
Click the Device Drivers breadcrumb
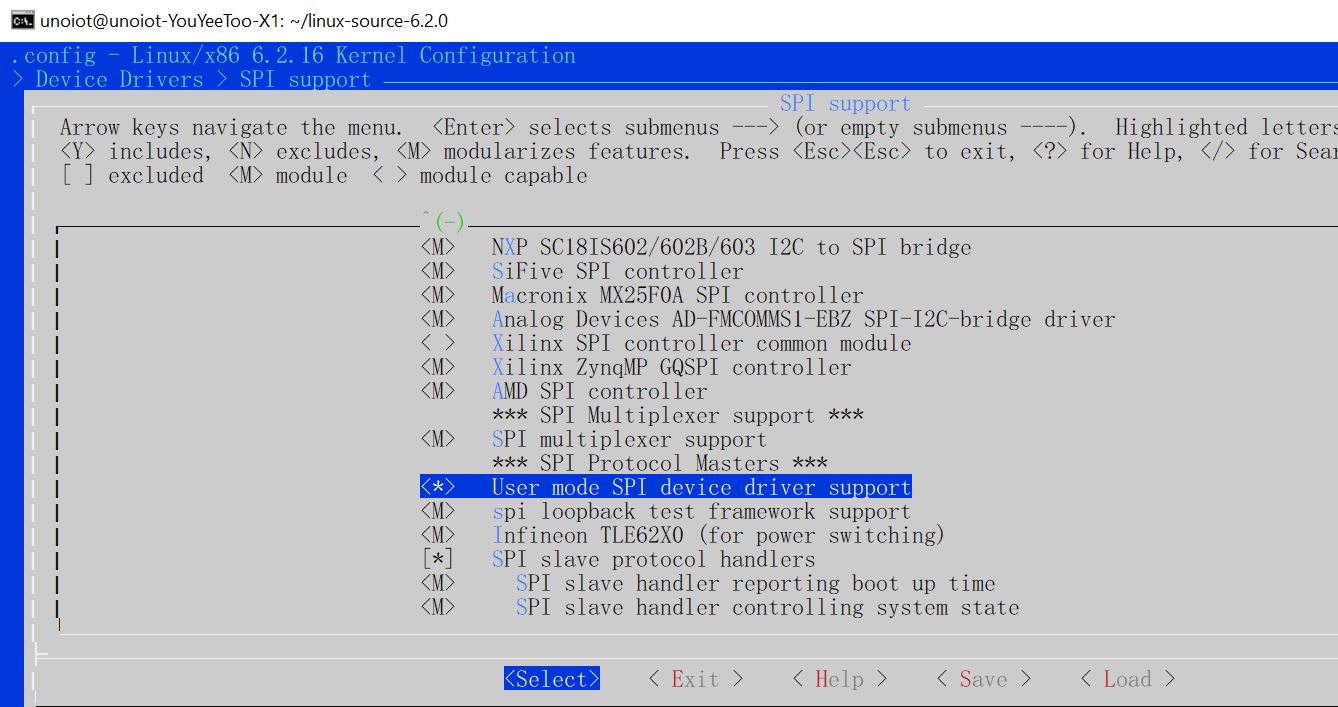coord(120,79)
